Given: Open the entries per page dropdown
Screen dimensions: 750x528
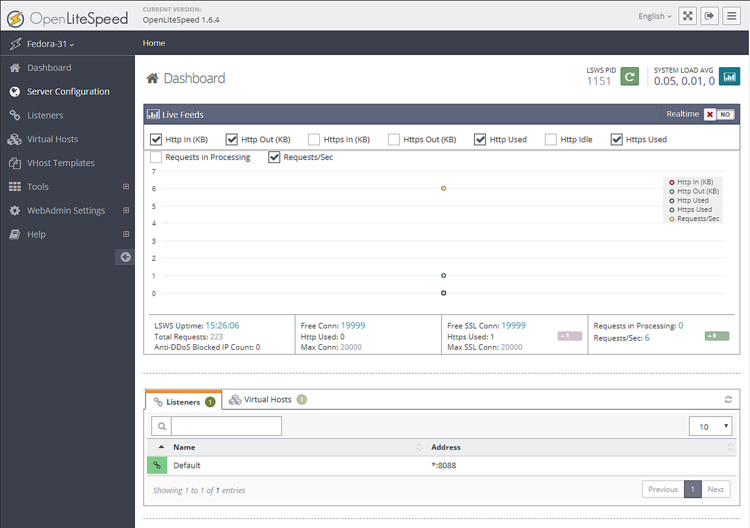Looking at the screenshot, I should coord(711,426).
